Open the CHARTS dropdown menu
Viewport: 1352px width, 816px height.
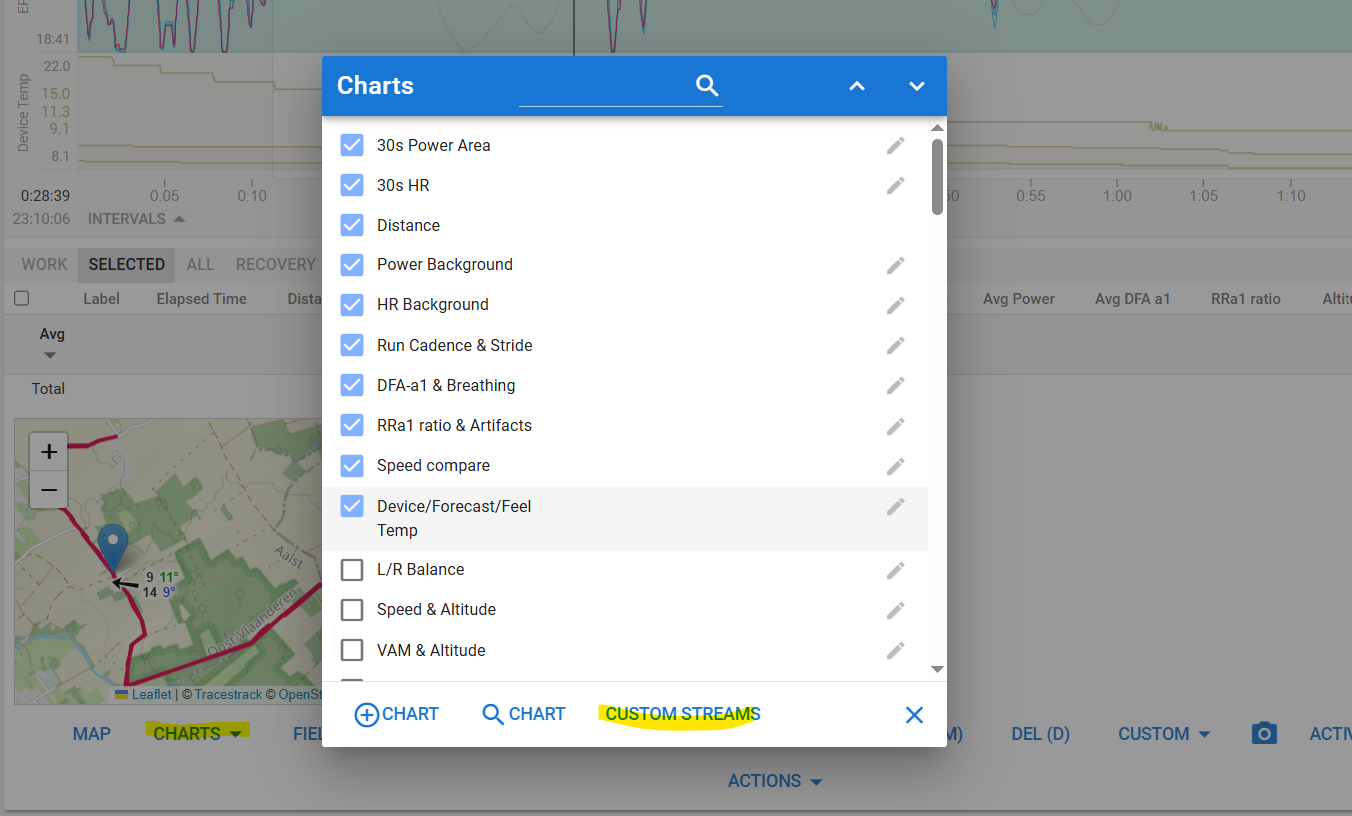(x=197, y=734)
